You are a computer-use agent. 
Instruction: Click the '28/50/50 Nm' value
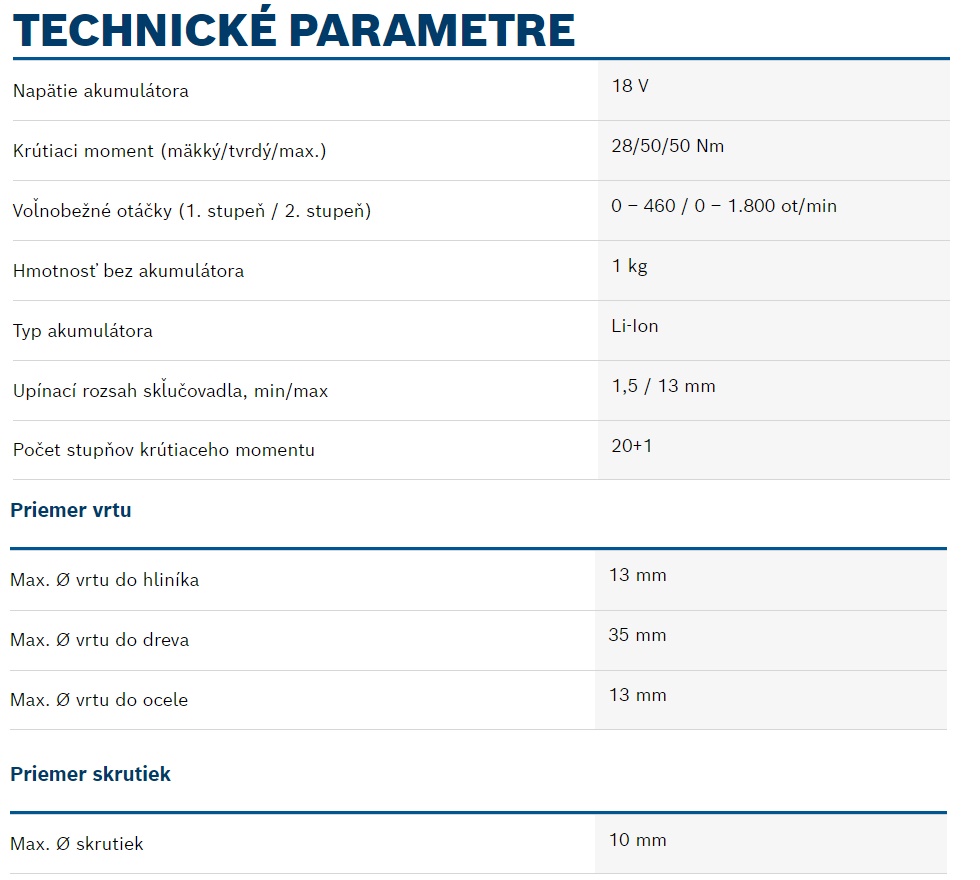pyautogui.click(x=668, y=146)
